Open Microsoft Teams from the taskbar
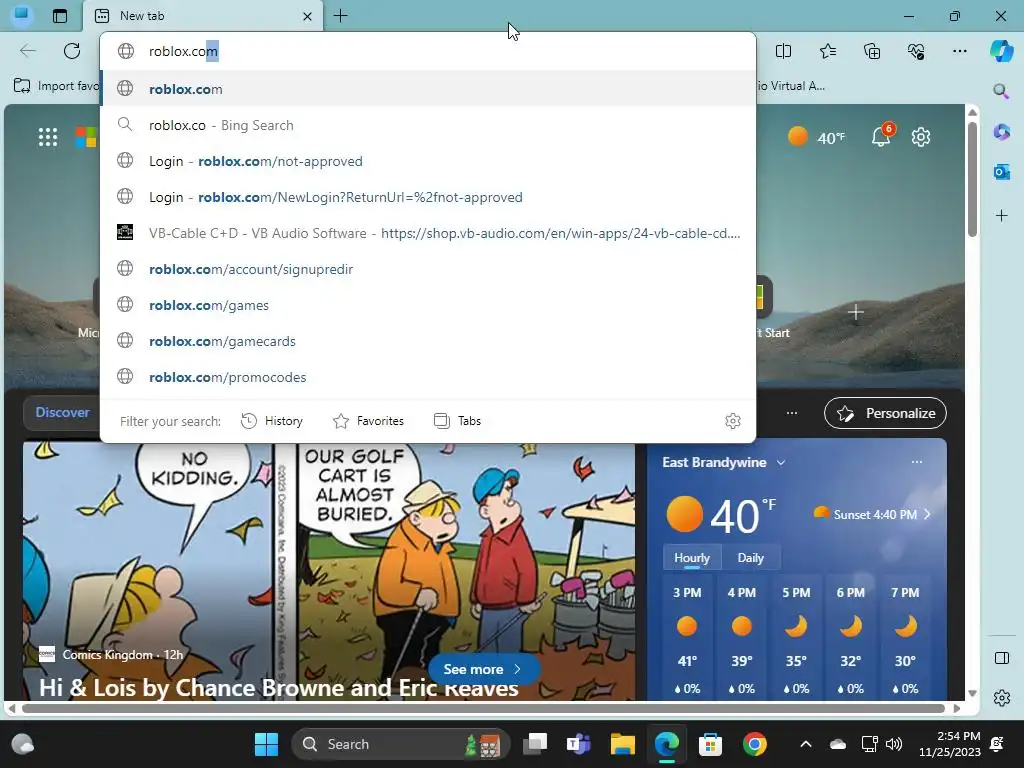1024x768 pixels. [x=579, y=744]
